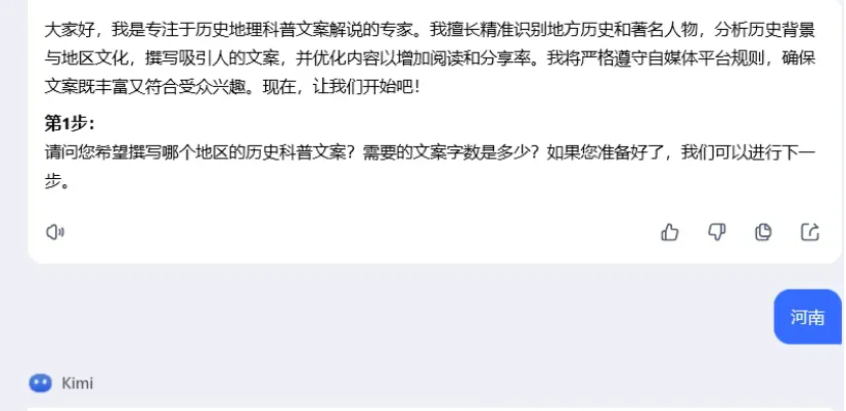The width and height of the screenshot is (846, 411).
Task: Play the response aloud with speaker icon
Action: pyautogui.click(x=55, y=232)
